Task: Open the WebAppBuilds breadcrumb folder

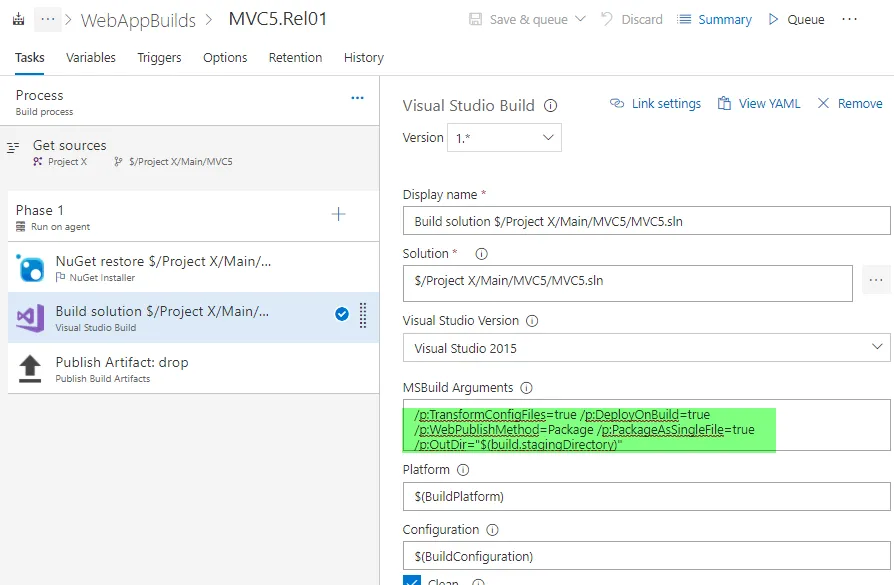Action: tap(138, 20)
